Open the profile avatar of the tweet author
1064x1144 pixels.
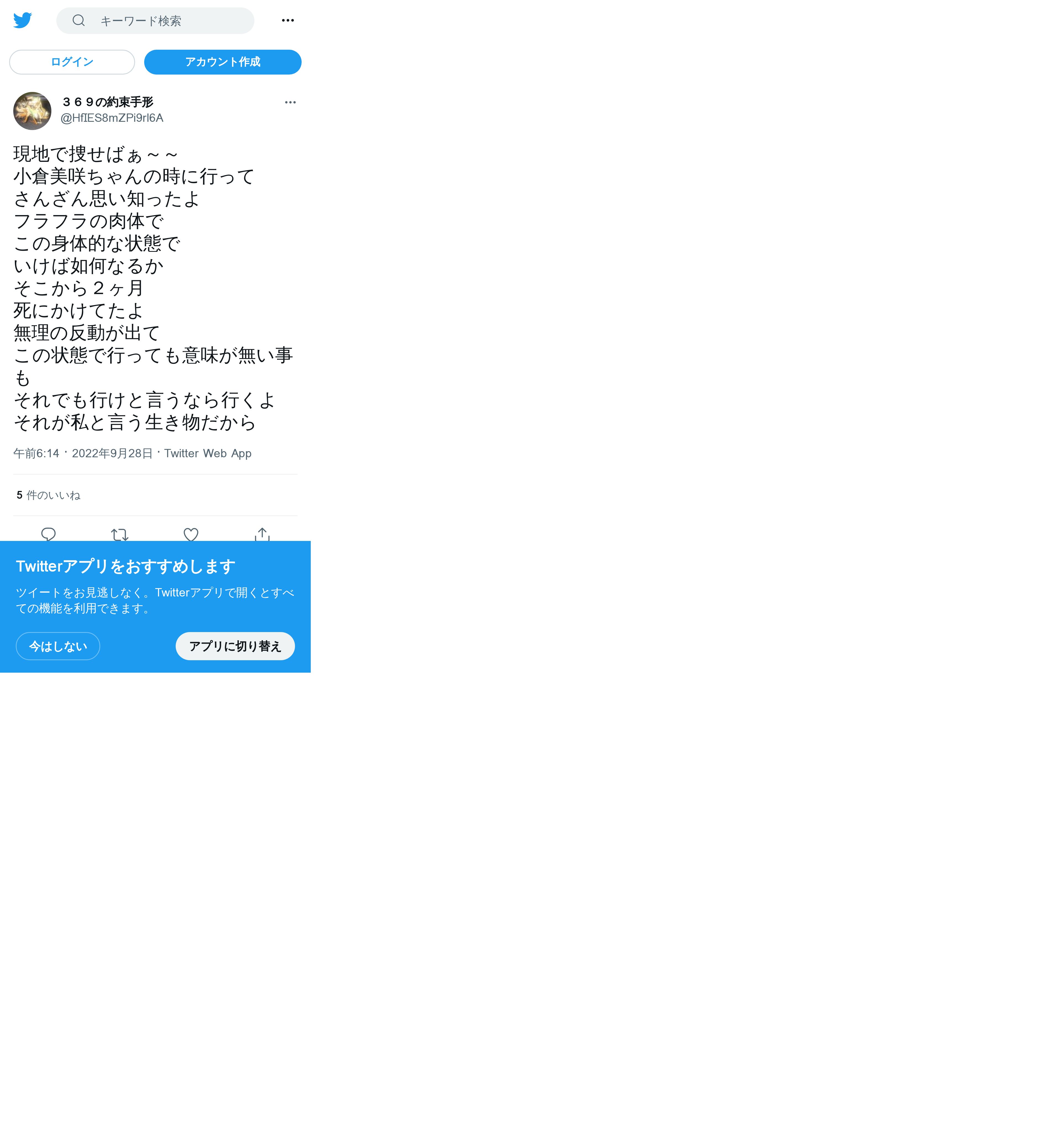[32, 110]
